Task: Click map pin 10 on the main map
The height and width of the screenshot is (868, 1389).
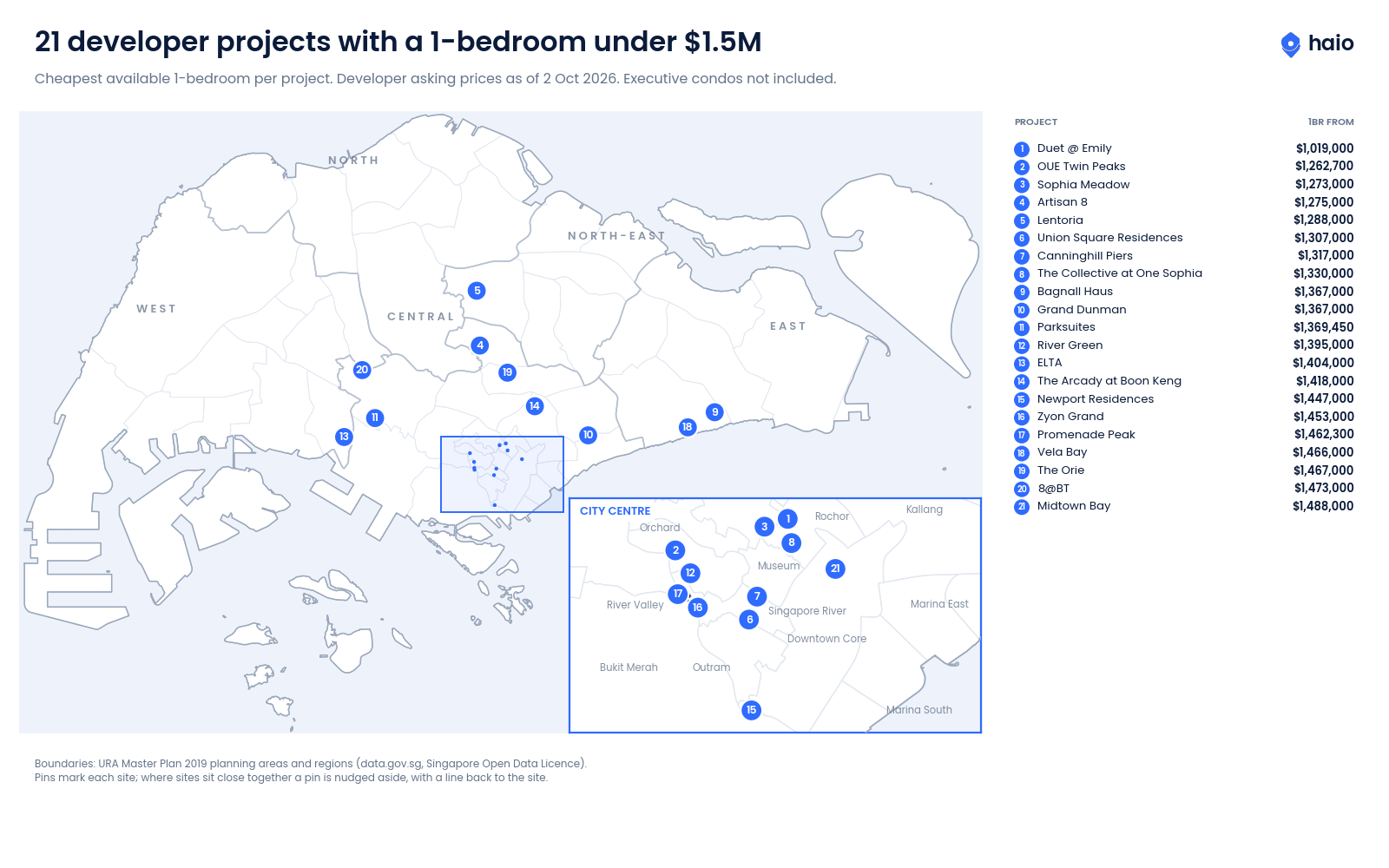Action: point(589,435)
